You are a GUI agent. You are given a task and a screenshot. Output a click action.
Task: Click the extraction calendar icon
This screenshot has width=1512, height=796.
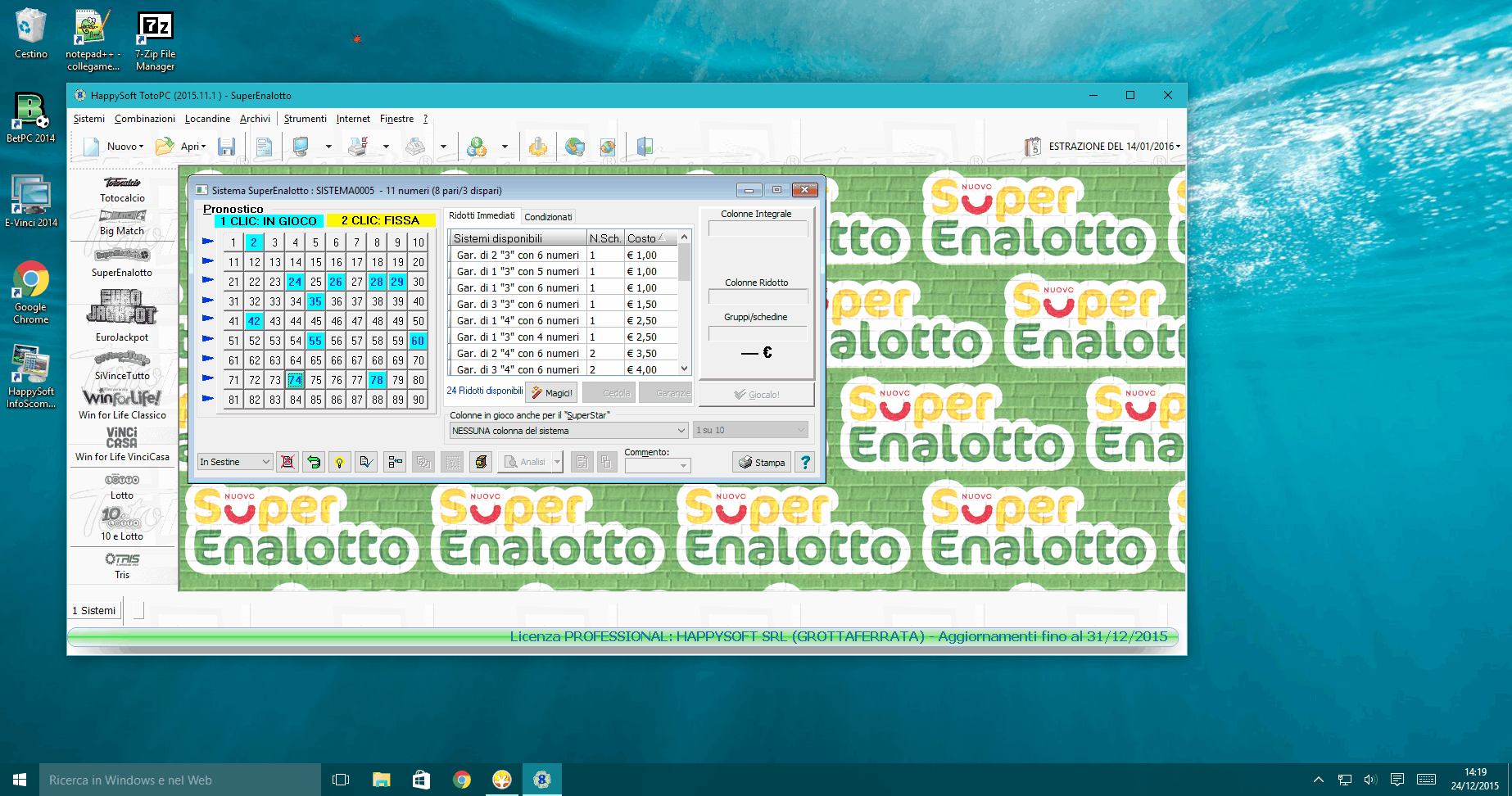(x=1032, y=147)
